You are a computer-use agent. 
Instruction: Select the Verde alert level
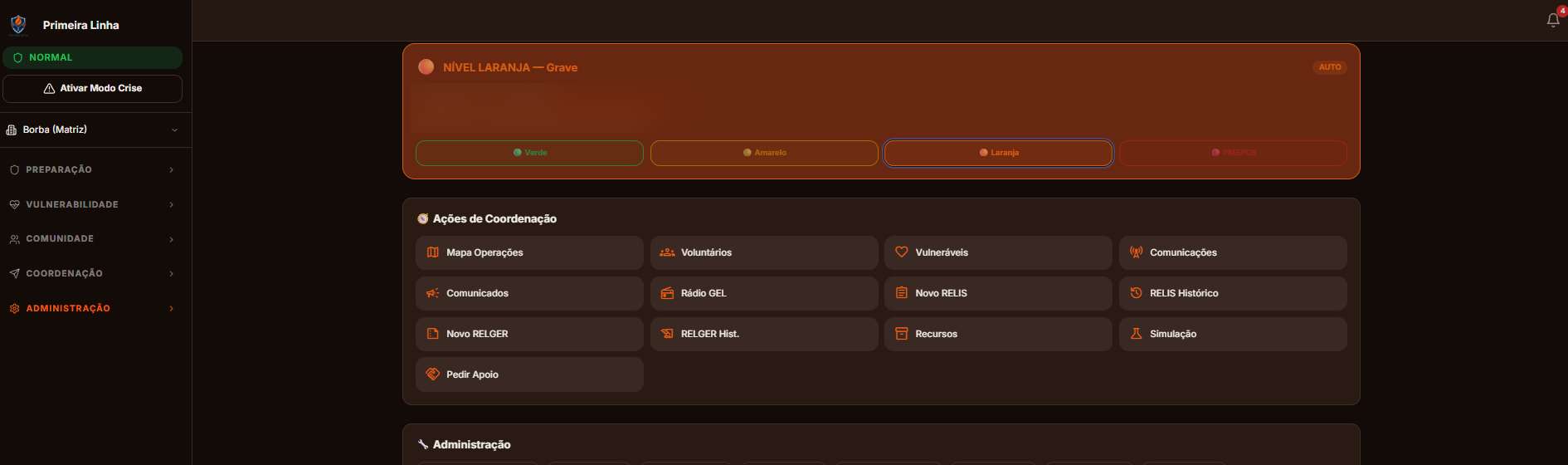pos(529,153)
